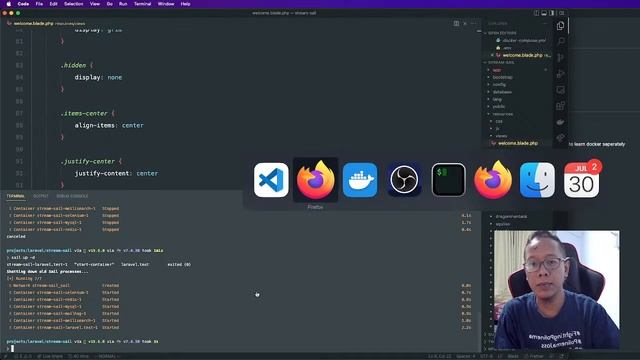The height and width of the screenshot is (360, 640).
Task: Open the Apple menu
Action: (x=9, y=4)
